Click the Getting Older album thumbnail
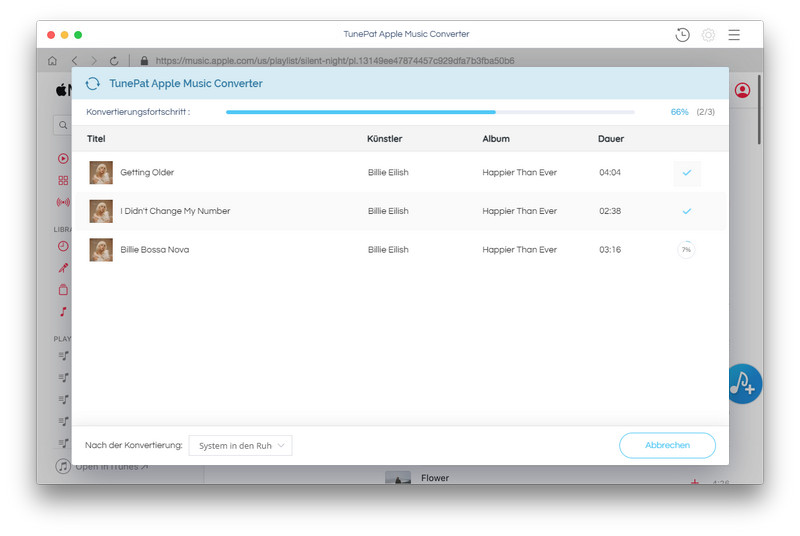Screen dimensions: 800x536 101,172
